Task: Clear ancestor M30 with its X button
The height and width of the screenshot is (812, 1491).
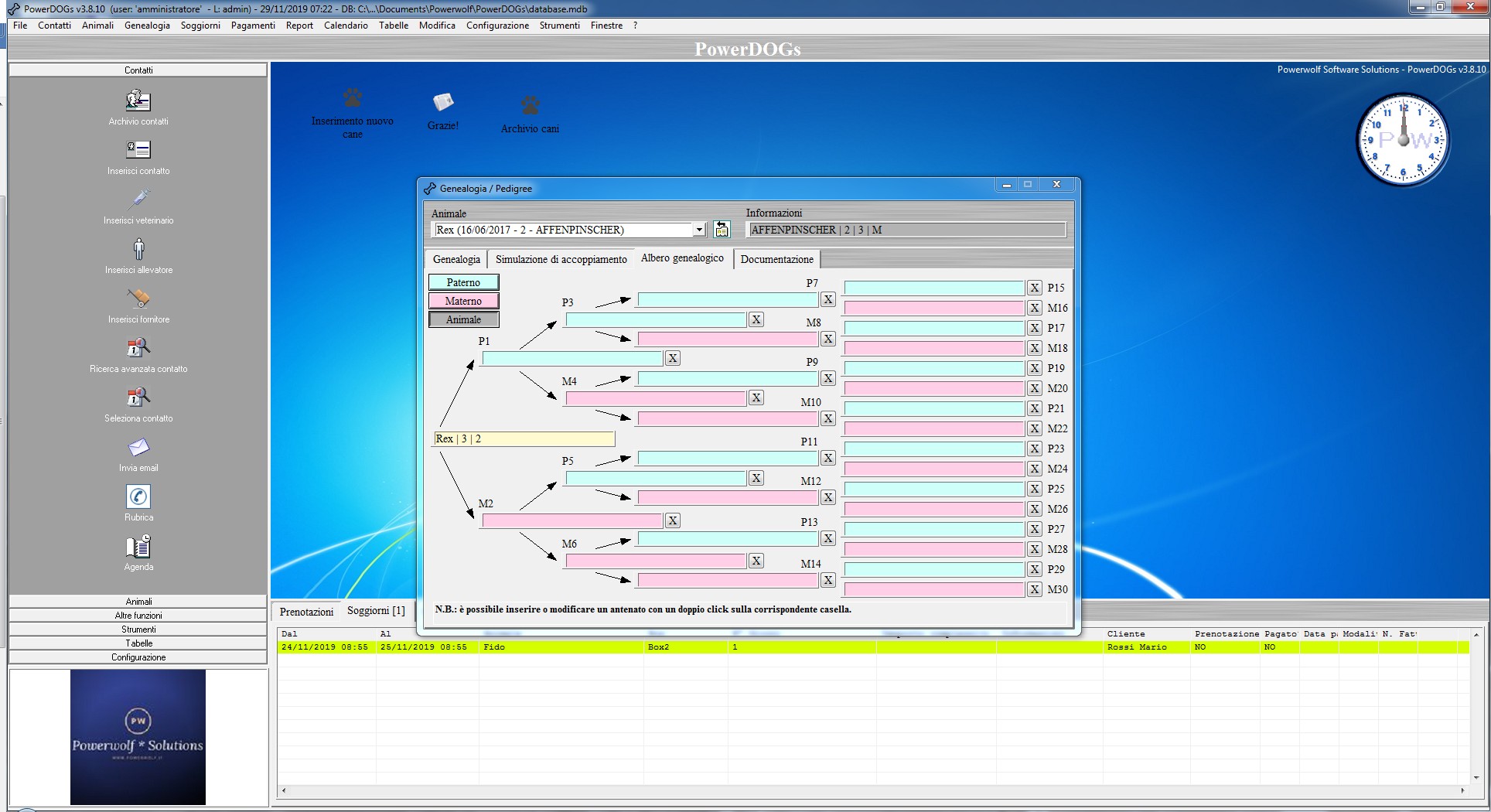Action: click(x=1035, y=589)
